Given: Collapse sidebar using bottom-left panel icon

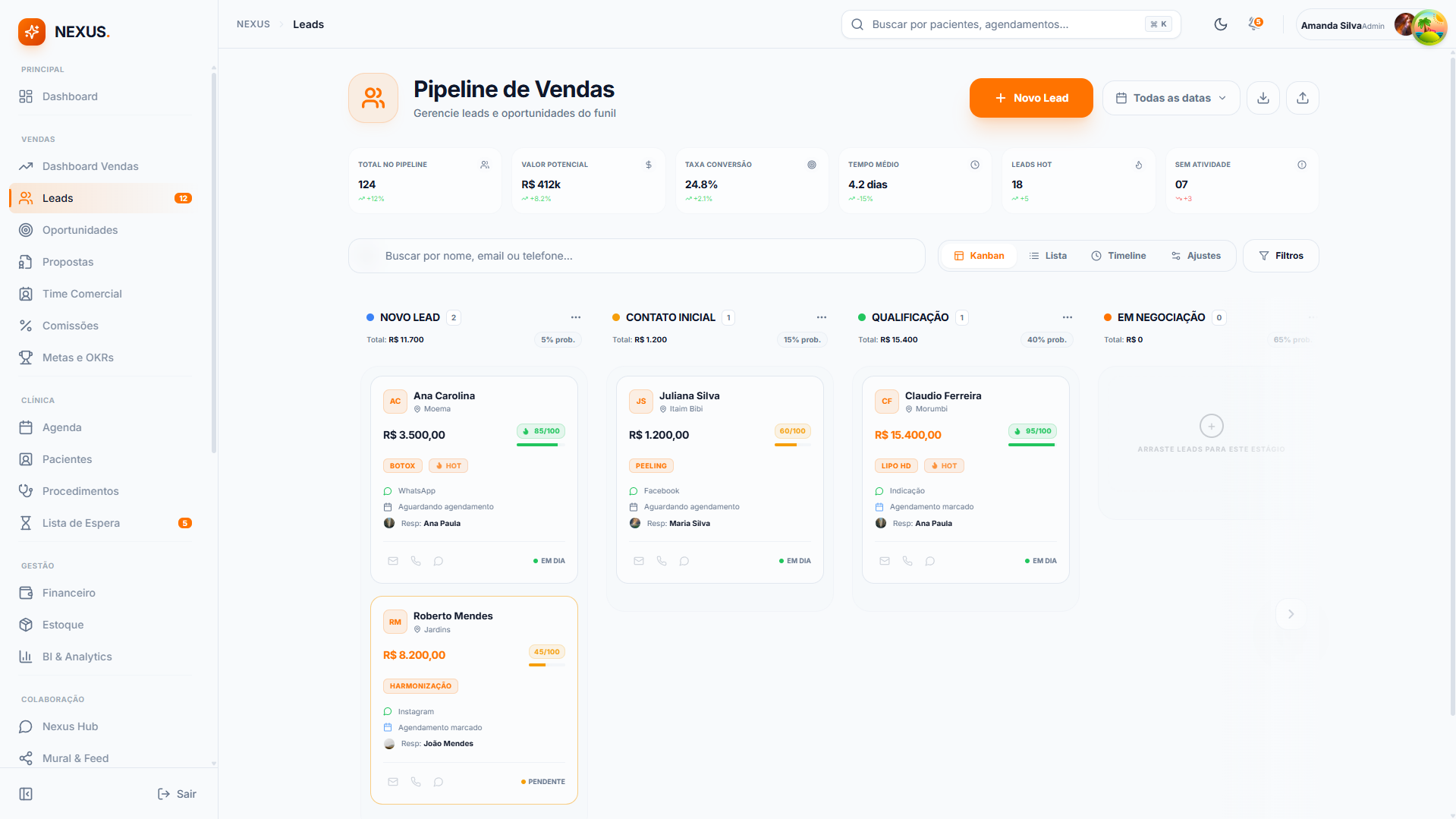Looking at the screenshot, I should point(26,794).
